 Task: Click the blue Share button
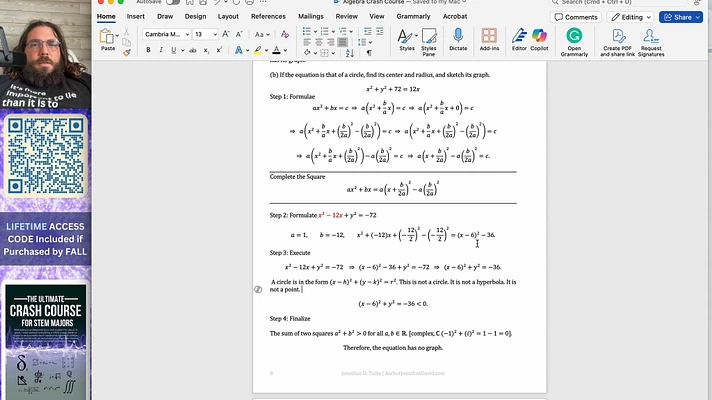click(681, 17)
